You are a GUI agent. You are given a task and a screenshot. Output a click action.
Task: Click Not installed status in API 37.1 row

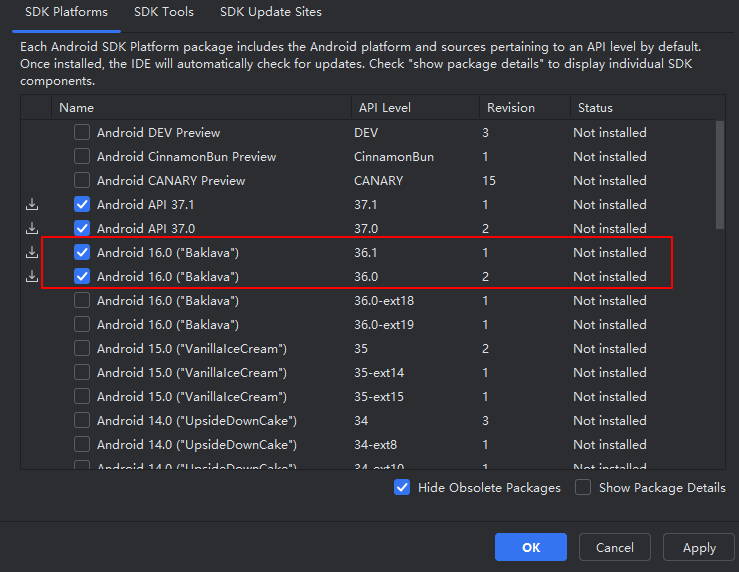pyautogui.click(x=610, y=205)
